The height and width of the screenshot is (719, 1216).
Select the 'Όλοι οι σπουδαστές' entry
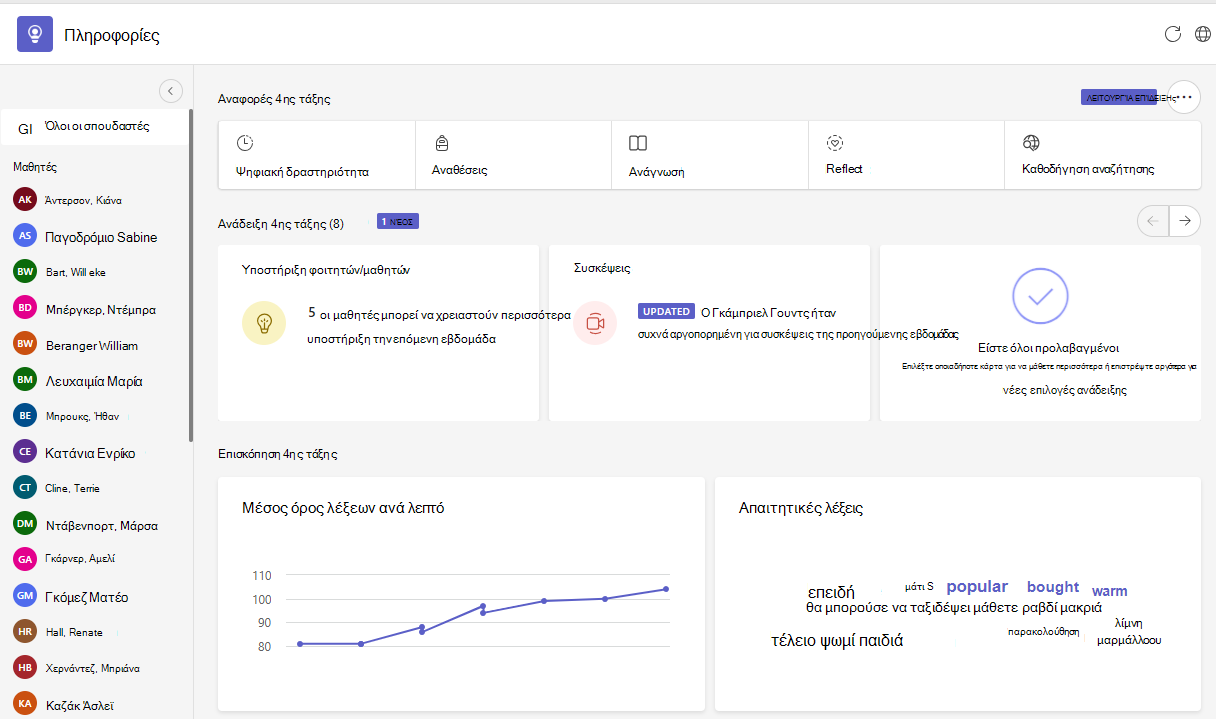click(94, 127)
